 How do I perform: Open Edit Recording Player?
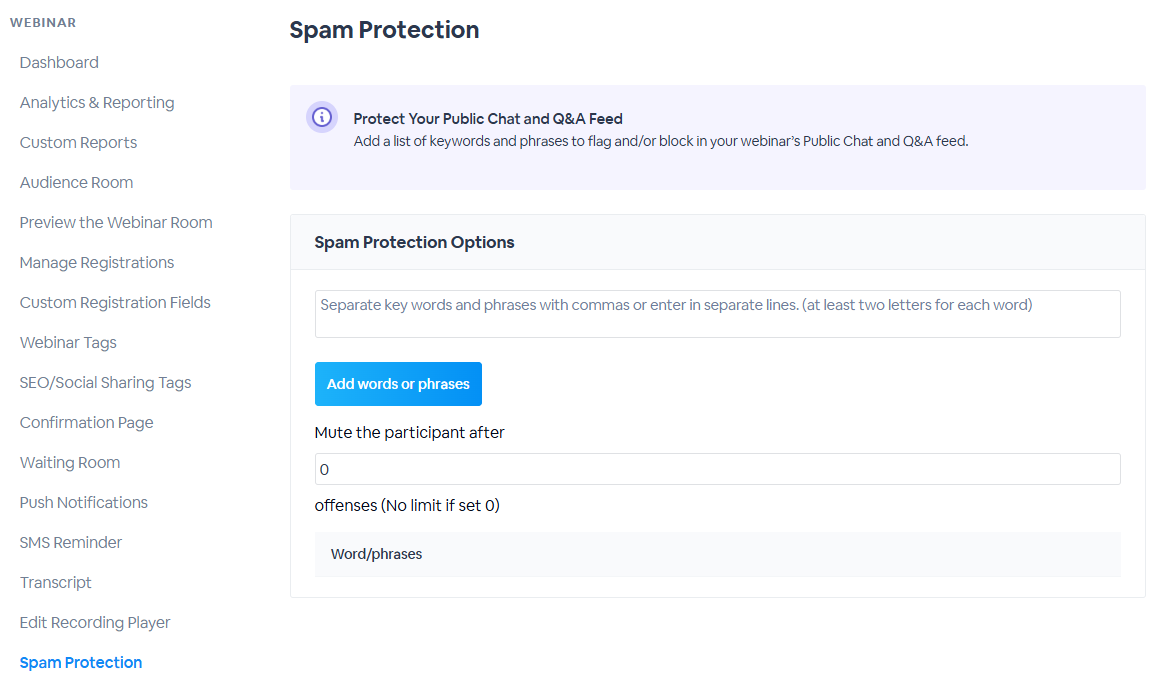coord(95,622)
